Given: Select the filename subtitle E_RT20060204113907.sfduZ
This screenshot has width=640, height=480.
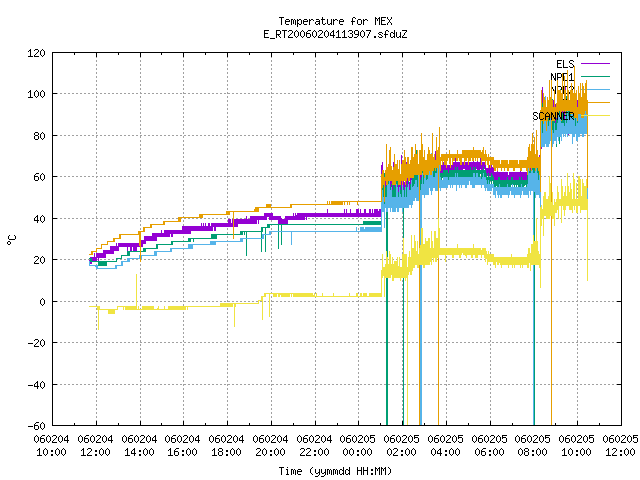Looking at the screenshot, I should click(335, 34).
